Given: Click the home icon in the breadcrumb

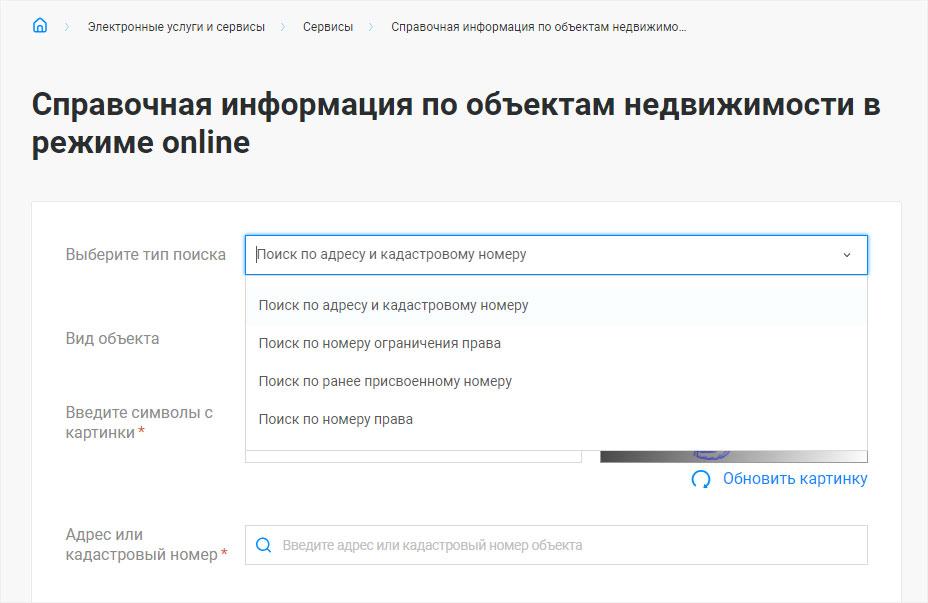Looking at the screenshot, I should 40,26.
